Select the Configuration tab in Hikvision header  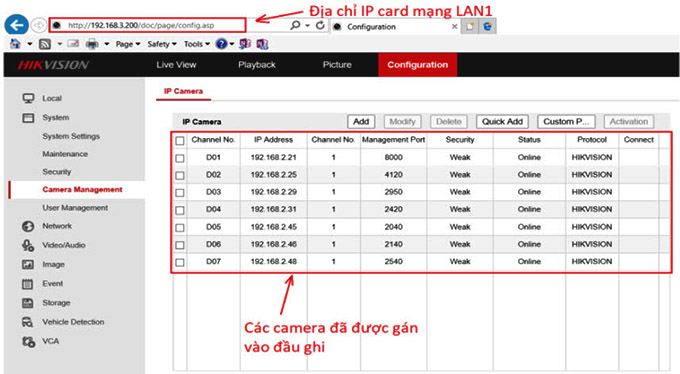point(418,65)
